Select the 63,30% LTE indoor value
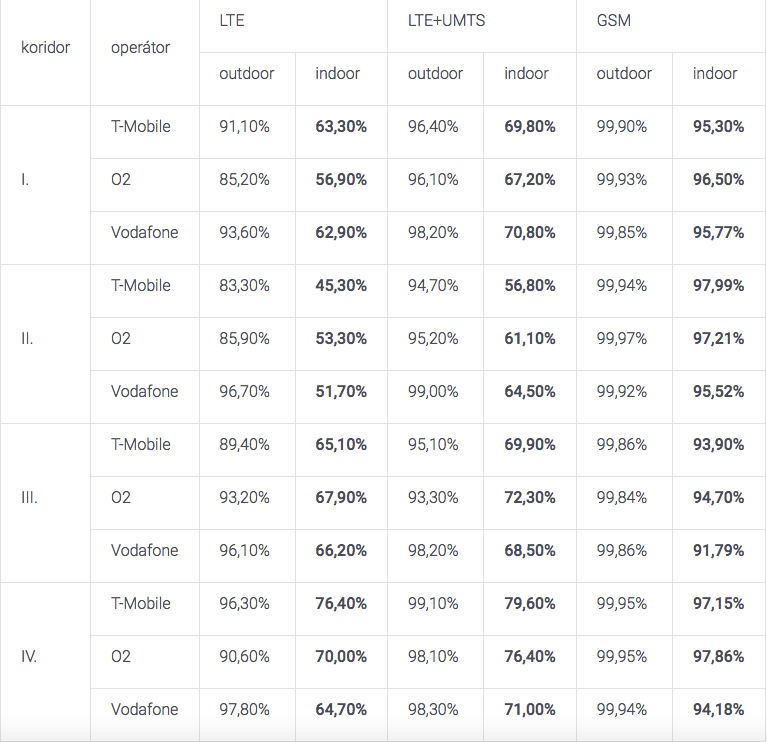This screenshot has width=767, height=742. point(341,127)
